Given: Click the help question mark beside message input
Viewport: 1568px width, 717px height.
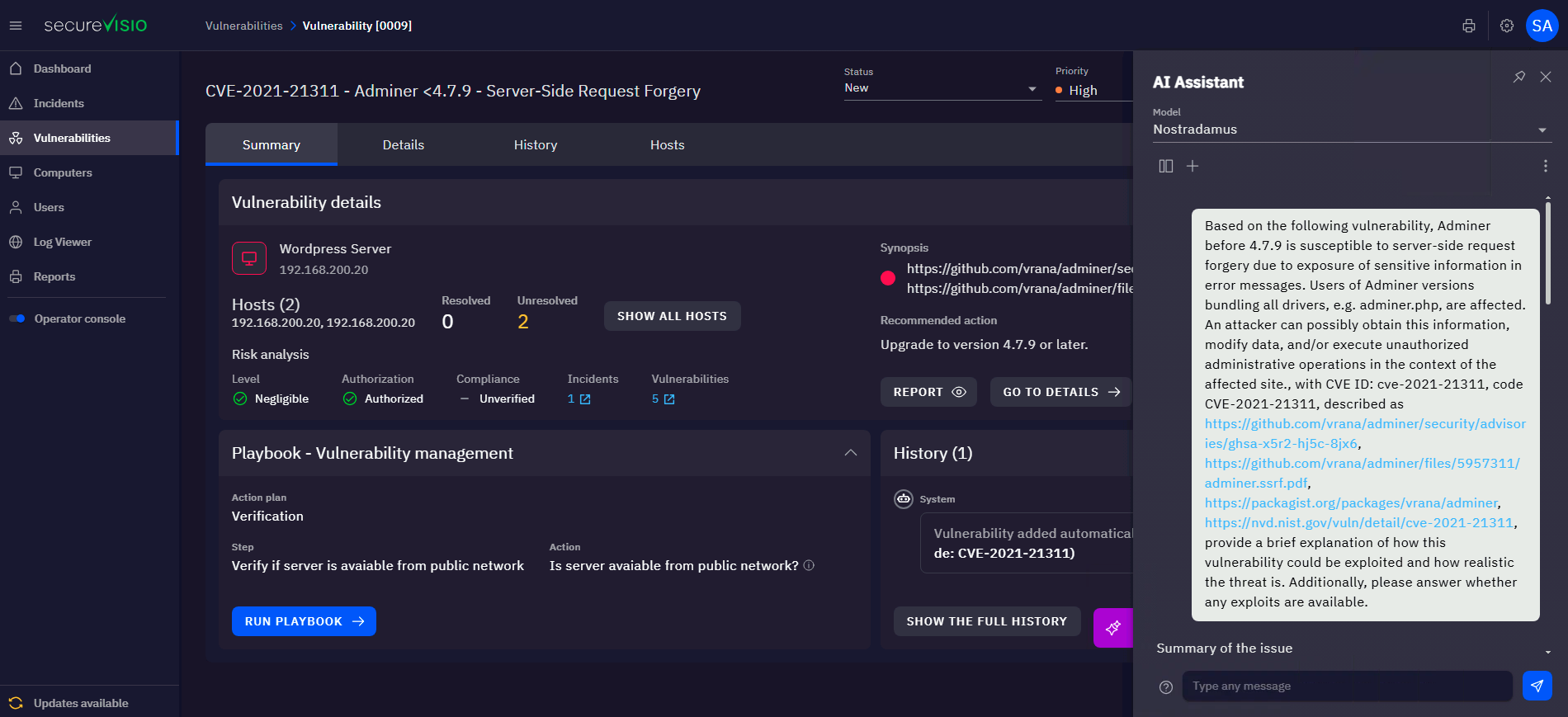Looking at the screenshot, I should pyautogui.click(x=1166, y=686).
